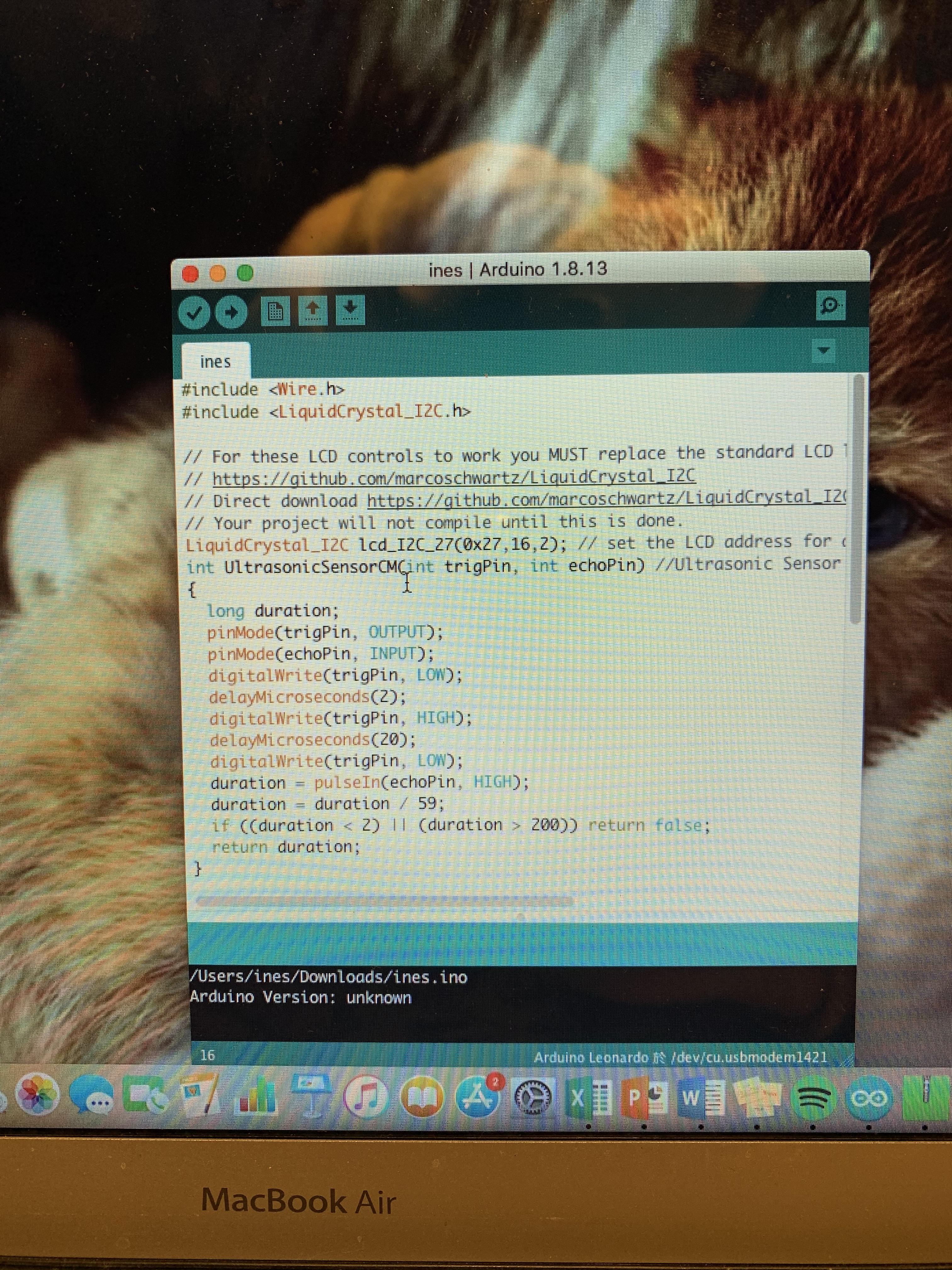
Task: Select the ines sketch tab
Action: (216, 362)
